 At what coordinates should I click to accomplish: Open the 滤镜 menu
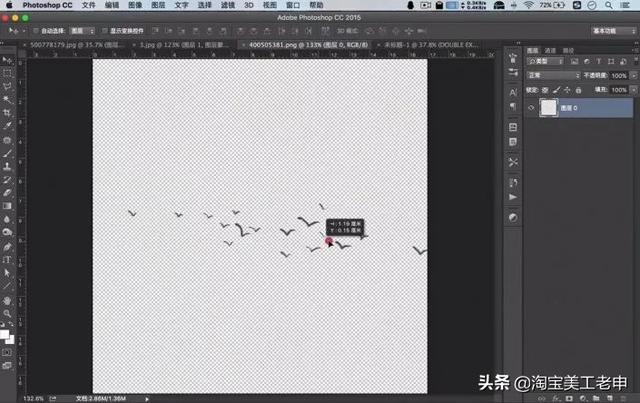[x=227, y=5]
